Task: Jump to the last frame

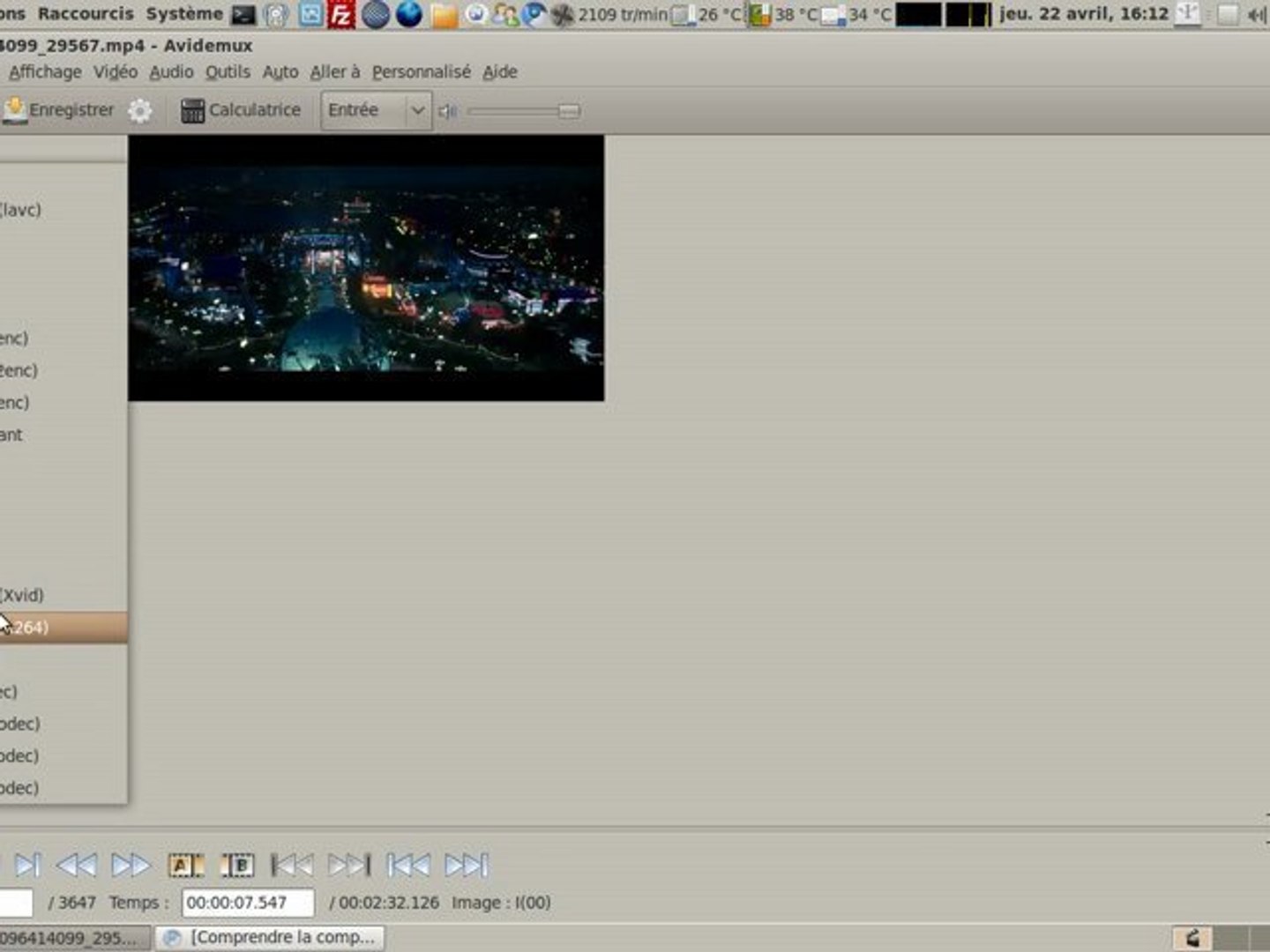Action: (x=467, y=866)
